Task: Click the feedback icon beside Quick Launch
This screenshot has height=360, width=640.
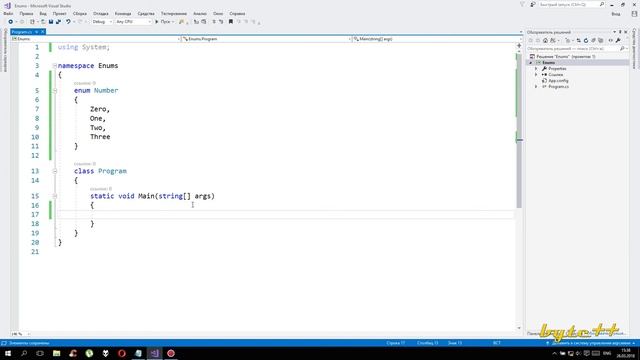Action: (x=533, y=4)
